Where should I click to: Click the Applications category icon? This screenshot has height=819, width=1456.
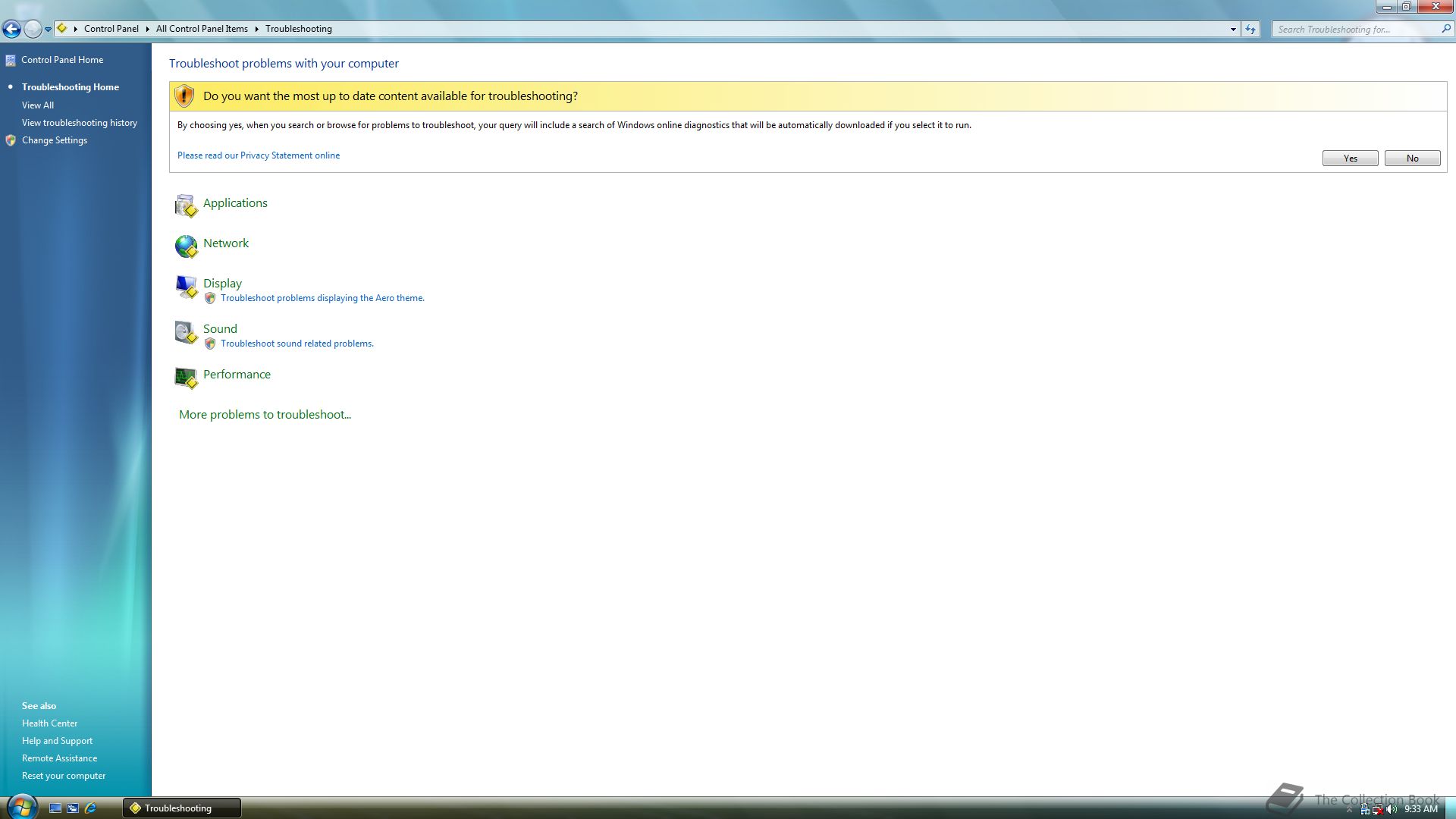(186, 206)
